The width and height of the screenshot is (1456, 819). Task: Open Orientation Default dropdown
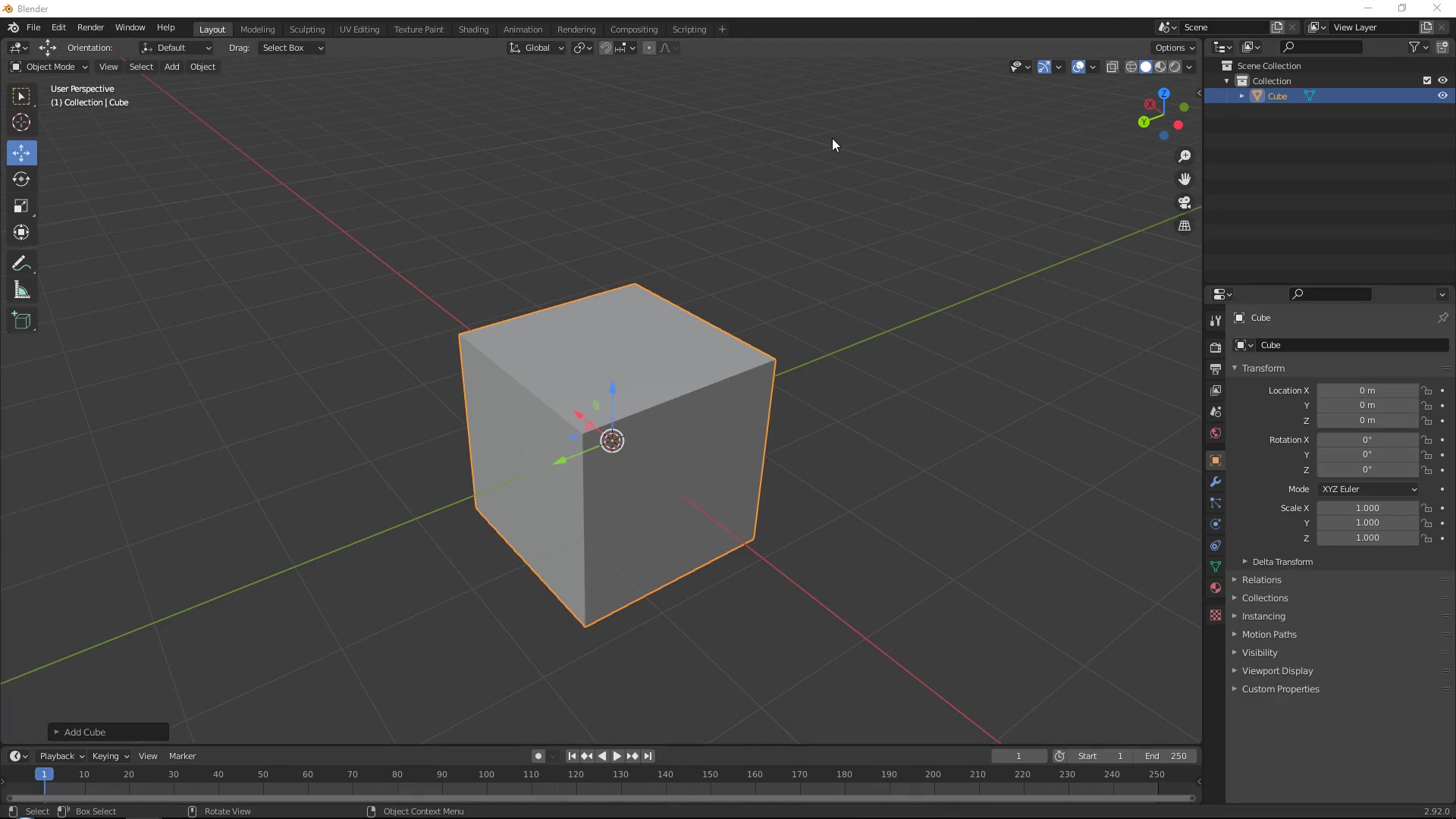[x=176, y=48]
